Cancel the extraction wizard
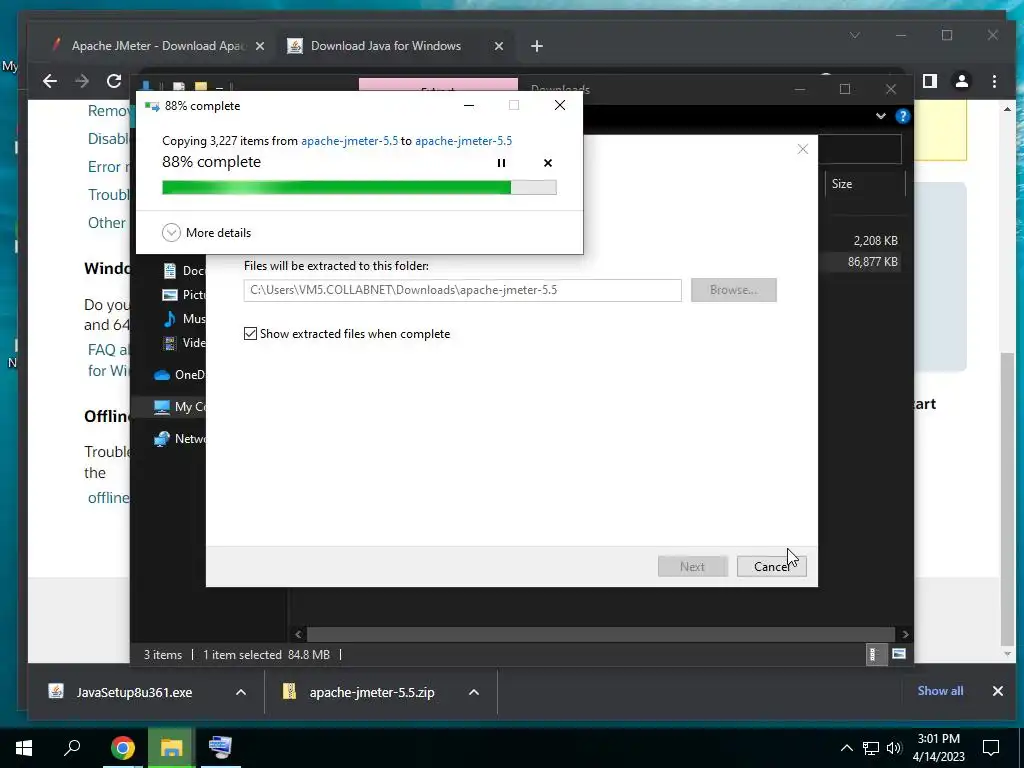The height and width of the screenshot is (768, 1024). pos(771,566)
